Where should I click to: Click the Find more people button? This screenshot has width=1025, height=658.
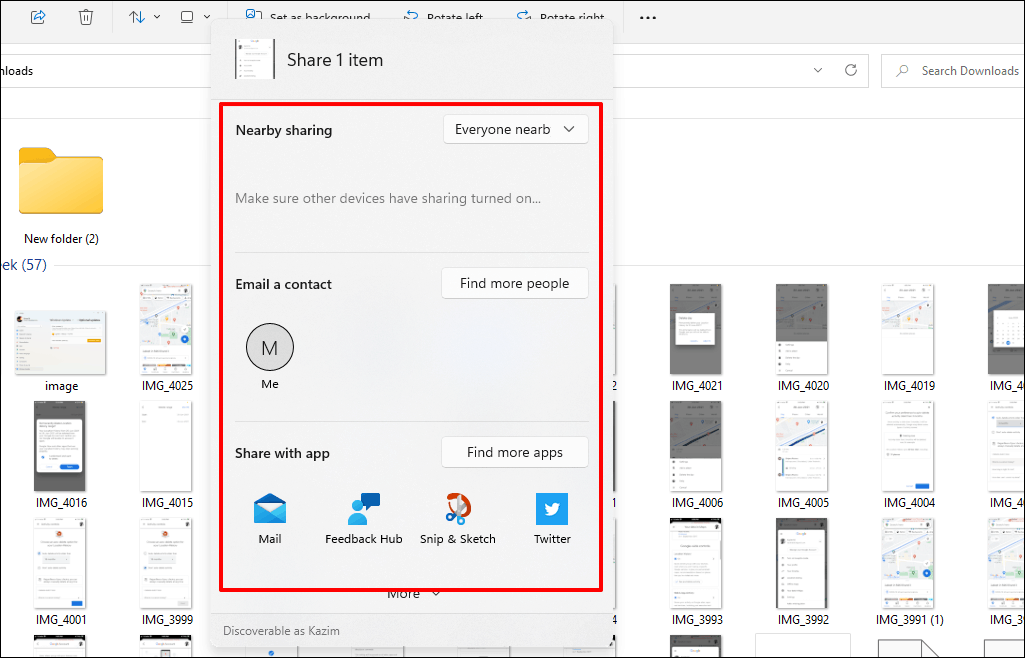514,283
